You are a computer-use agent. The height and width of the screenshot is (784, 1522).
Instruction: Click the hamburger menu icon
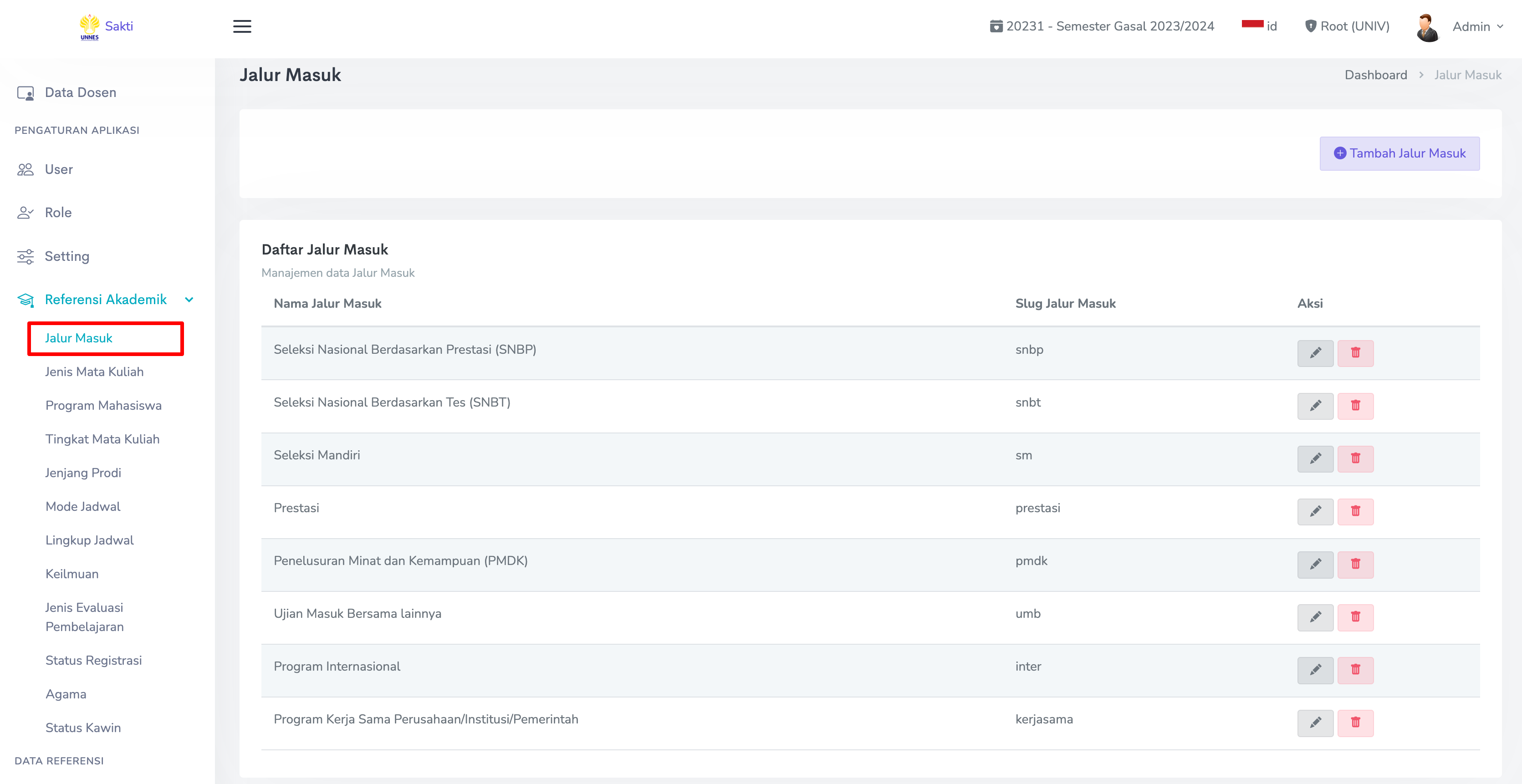coord(242,26)
